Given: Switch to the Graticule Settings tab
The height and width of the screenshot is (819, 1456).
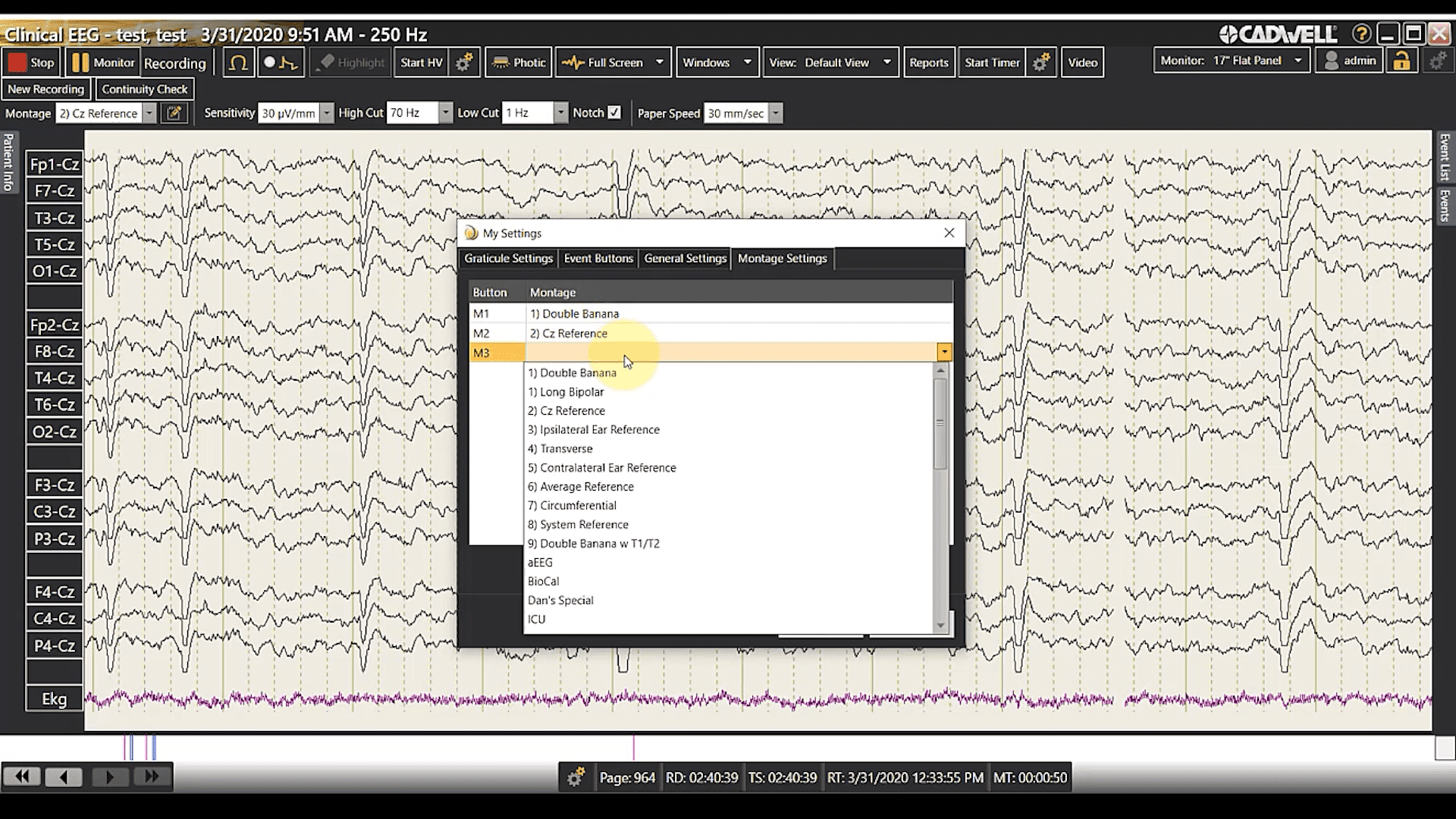Looking at the screenshot, I should 508,259.
